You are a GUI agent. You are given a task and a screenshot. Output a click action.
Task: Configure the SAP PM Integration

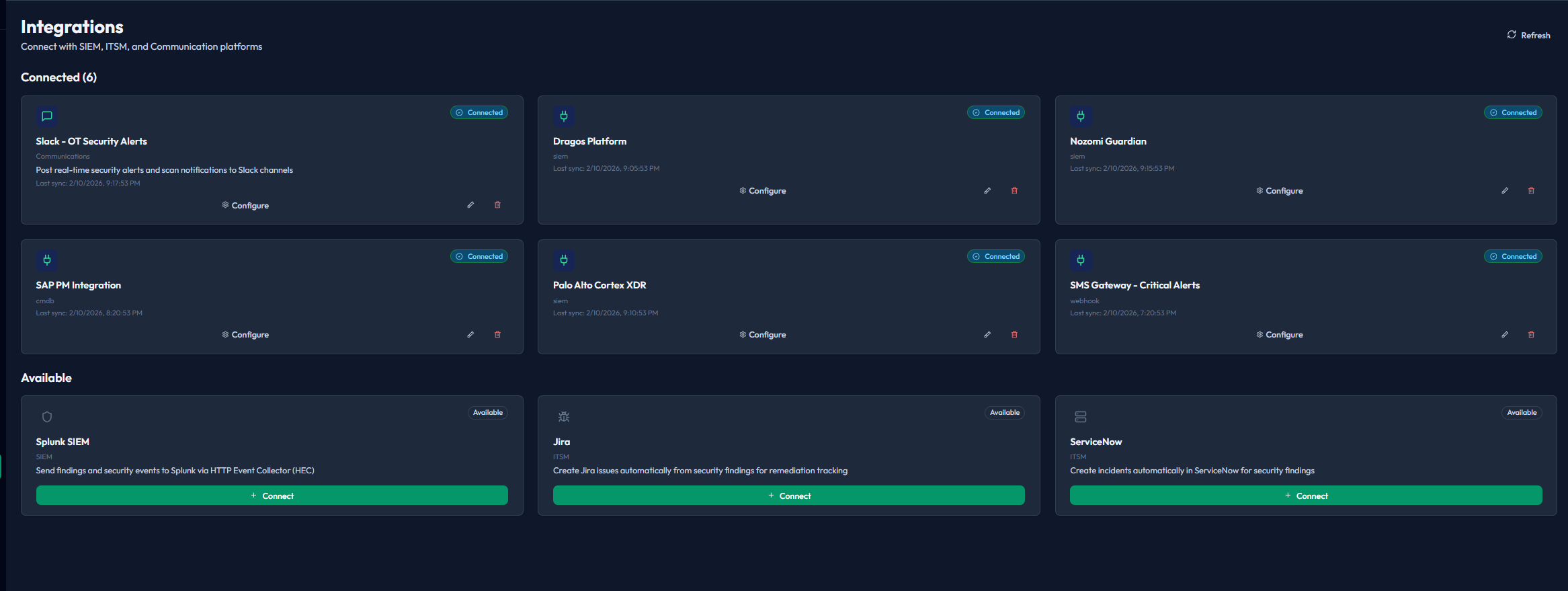point(245,335)
